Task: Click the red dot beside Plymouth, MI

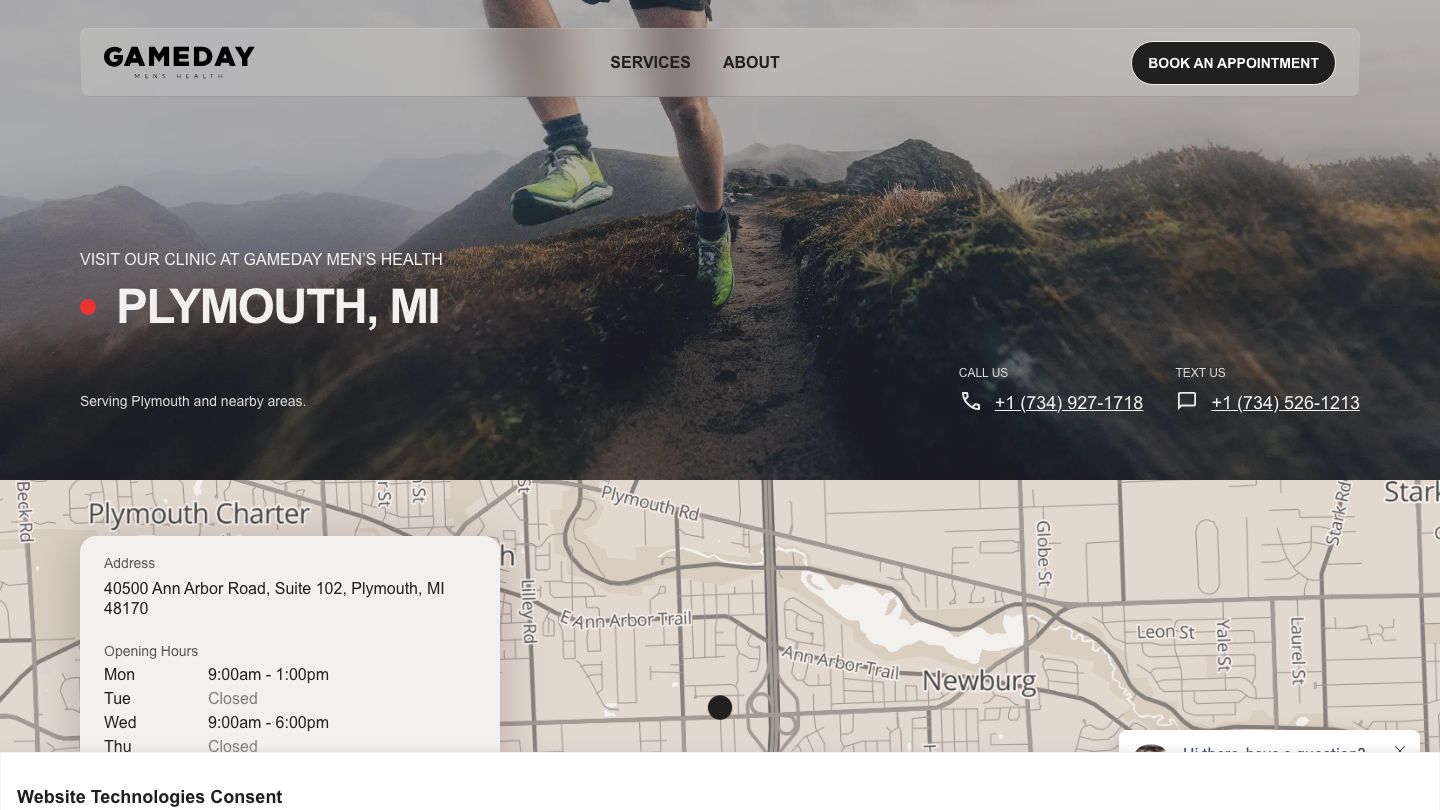Action: click(x=88, y=307)
